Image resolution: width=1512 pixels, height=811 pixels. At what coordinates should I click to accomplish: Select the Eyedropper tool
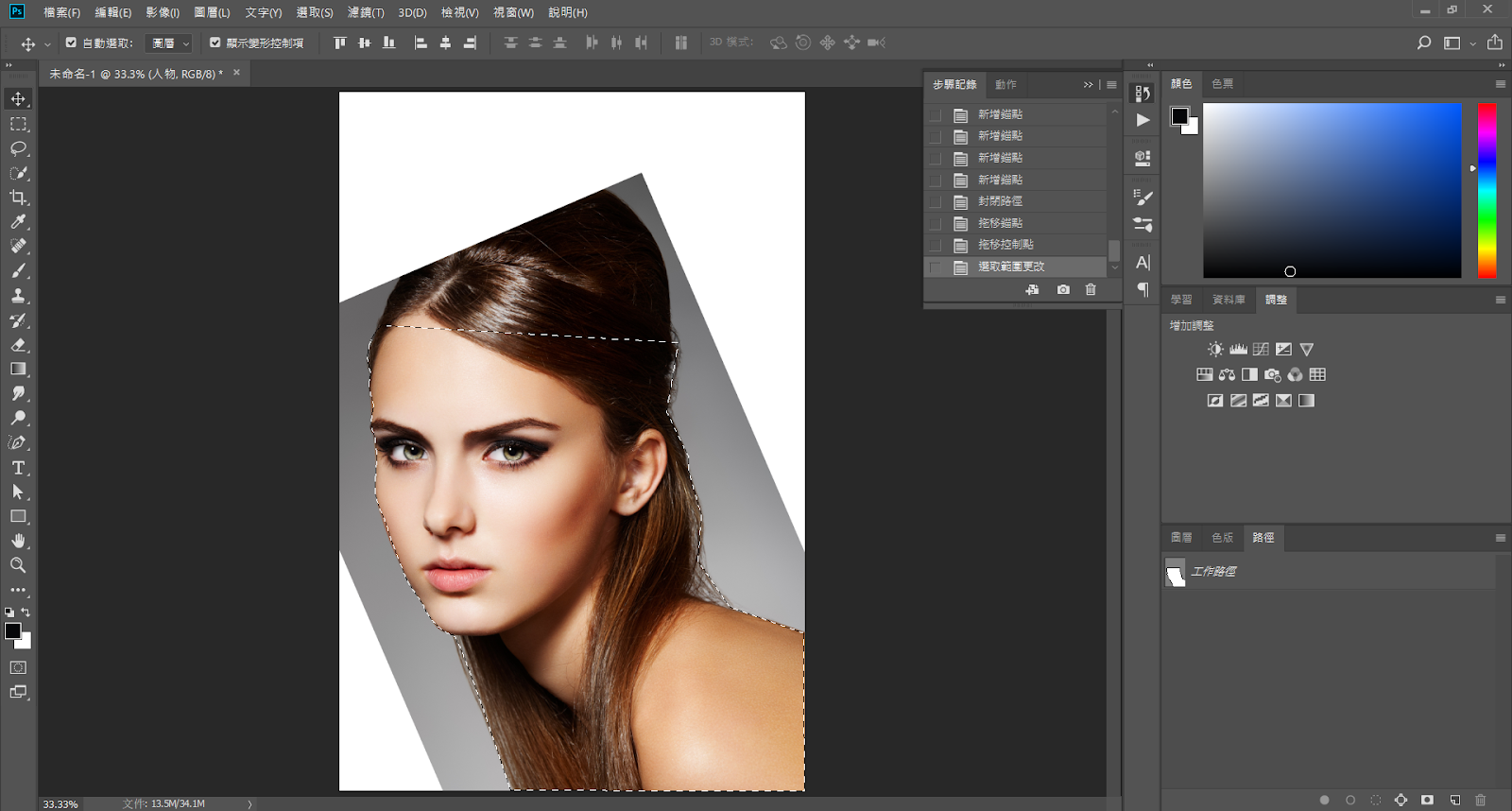click(18, 222)
